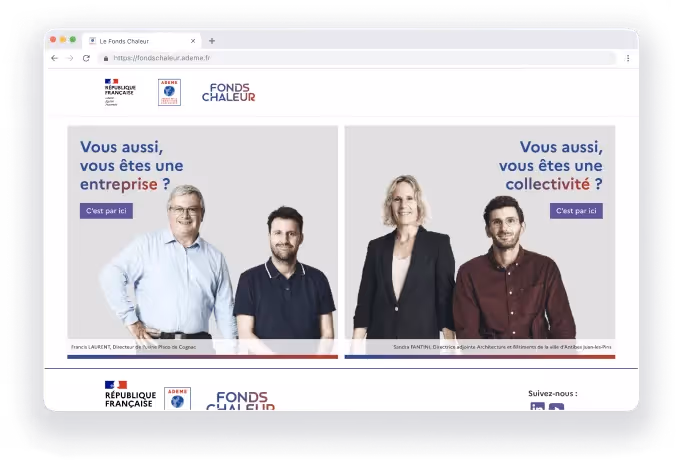
Task: Click the entreprise banner photo
Action: 202,242
